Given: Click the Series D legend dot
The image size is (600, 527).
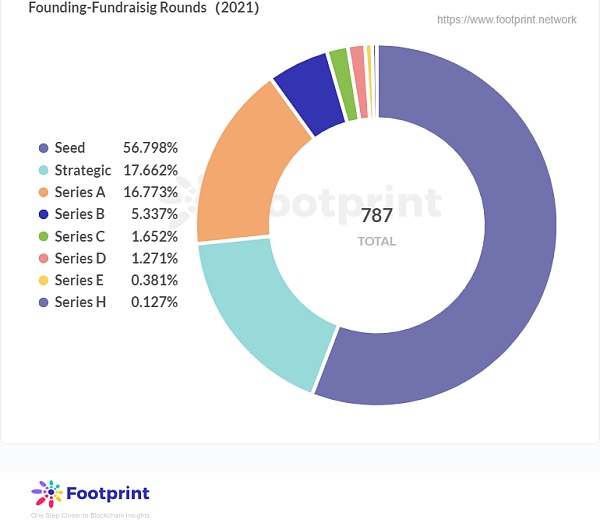Looking at the screenshot, I should coord(43,258).
